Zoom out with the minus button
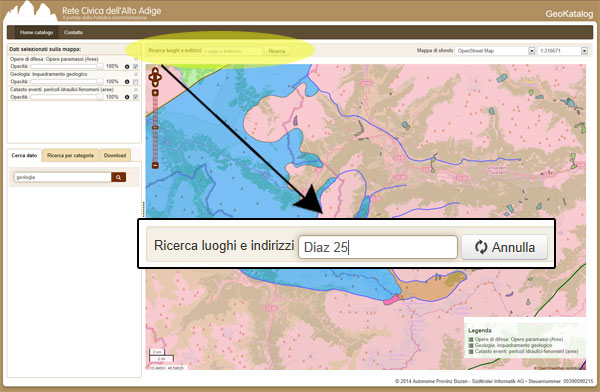 click(x=155, y=165)
